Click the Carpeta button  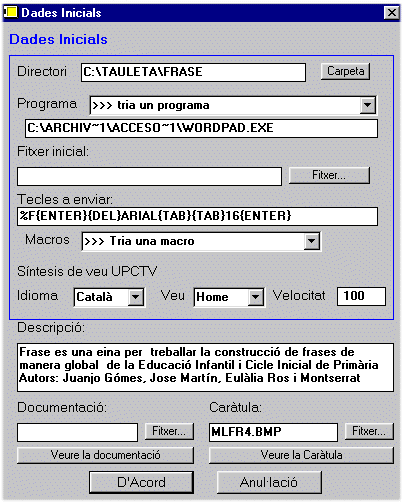pos(345,71)
